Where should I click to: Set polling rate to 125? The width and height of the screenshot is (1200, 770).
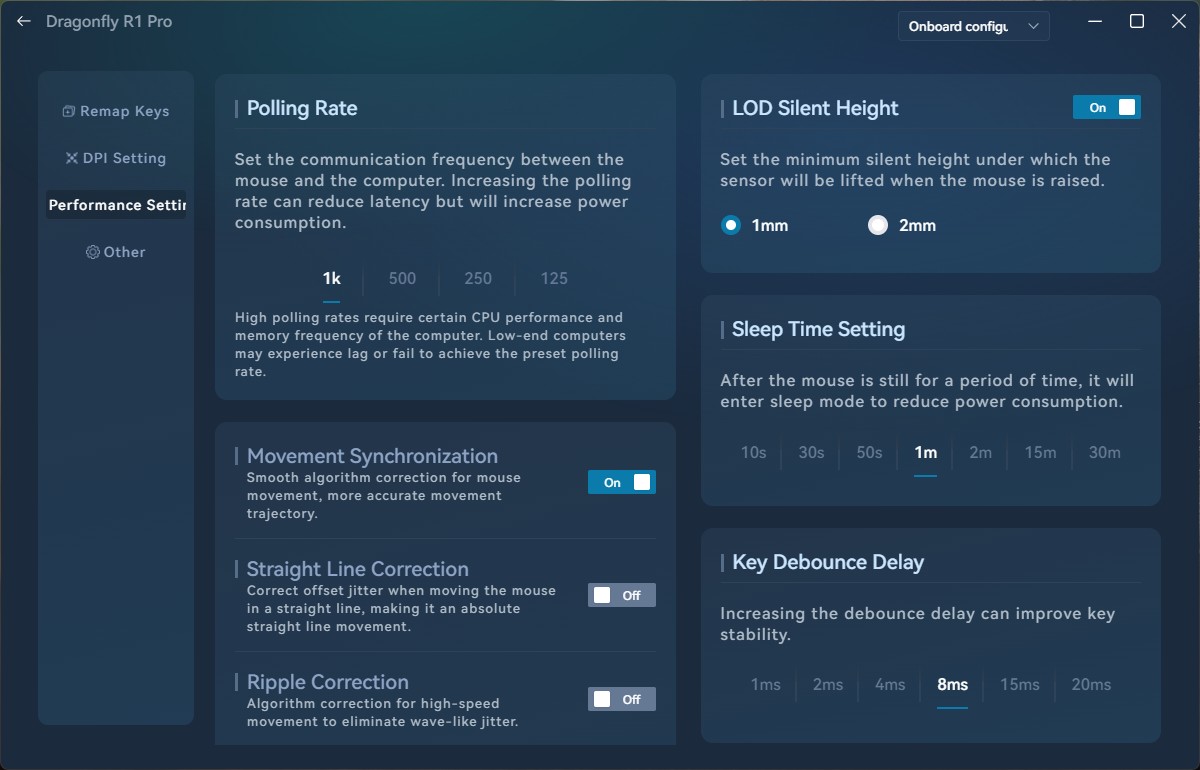coord(554,279)
